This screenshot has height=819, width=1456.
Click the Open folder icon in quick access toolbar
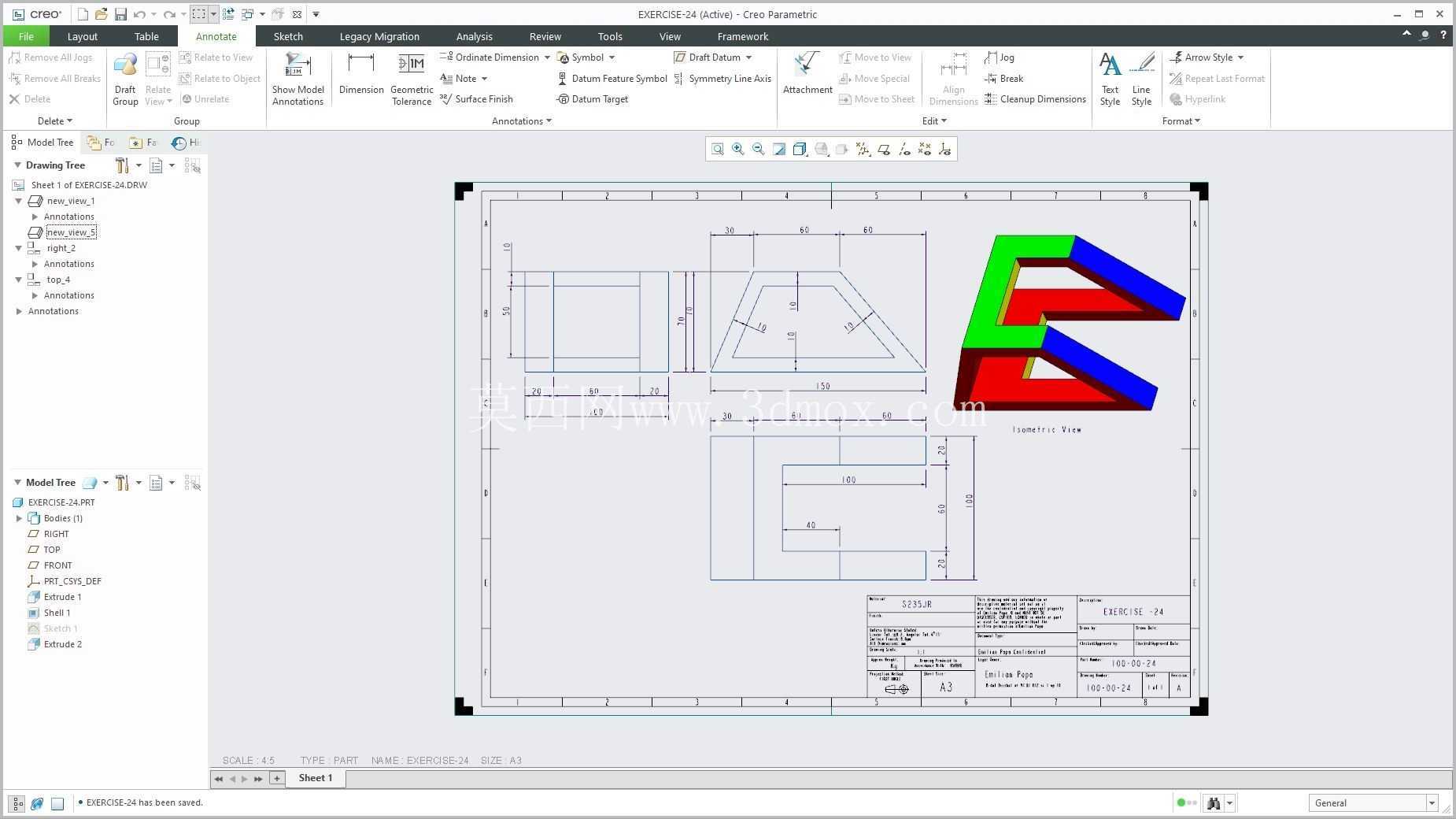click(x=102, y=14)
